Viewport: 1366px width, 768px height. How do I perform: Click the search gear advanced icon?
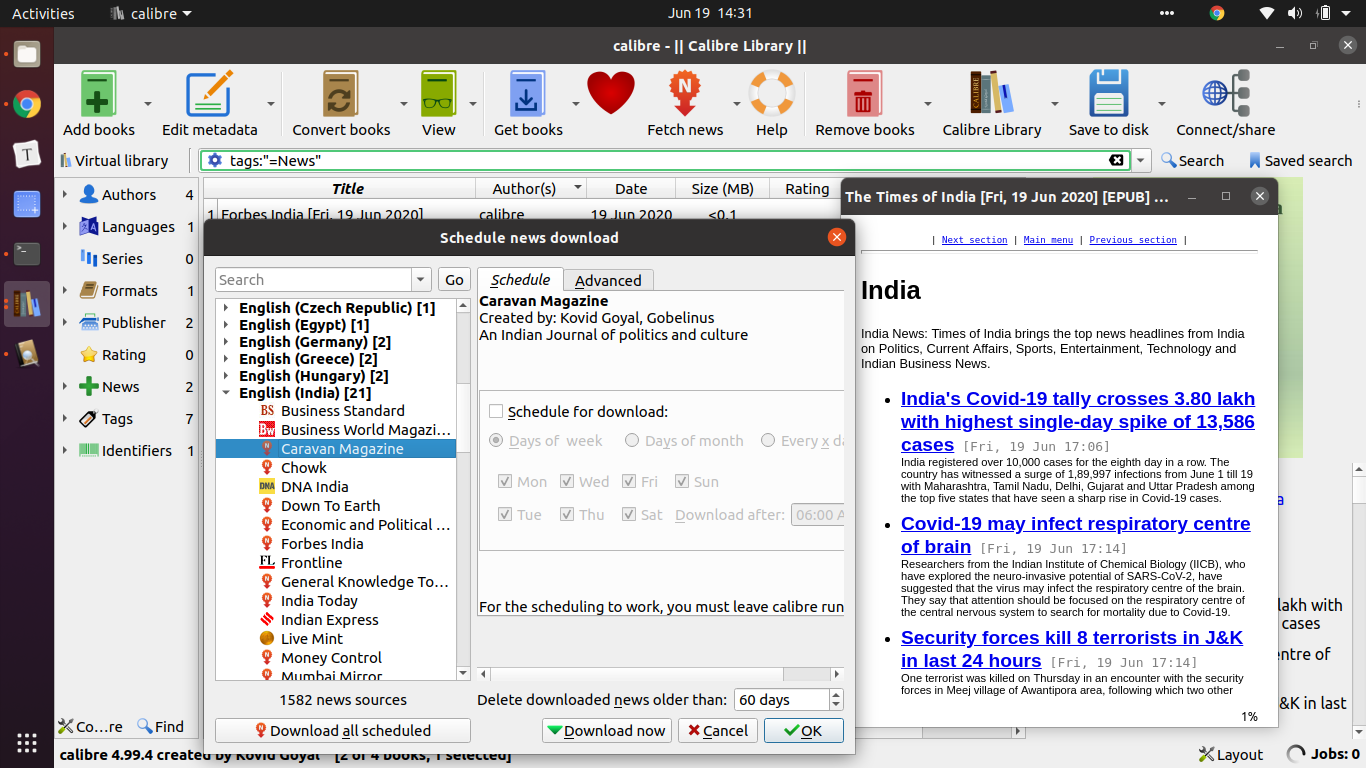pyautogui.click(x=214, y=160)
